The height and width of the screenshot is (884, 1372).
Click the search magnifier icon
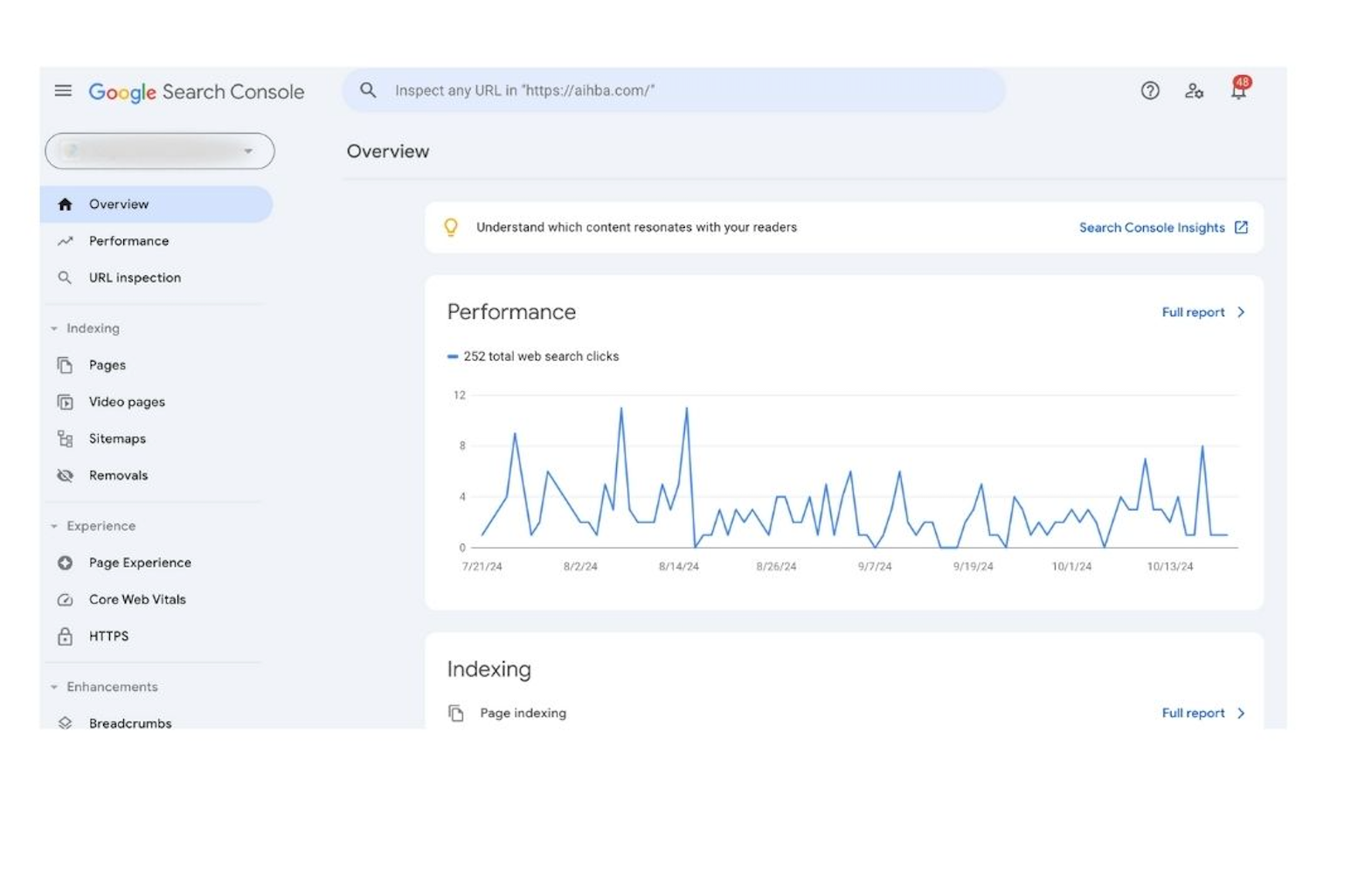click(x=368, y=91)
